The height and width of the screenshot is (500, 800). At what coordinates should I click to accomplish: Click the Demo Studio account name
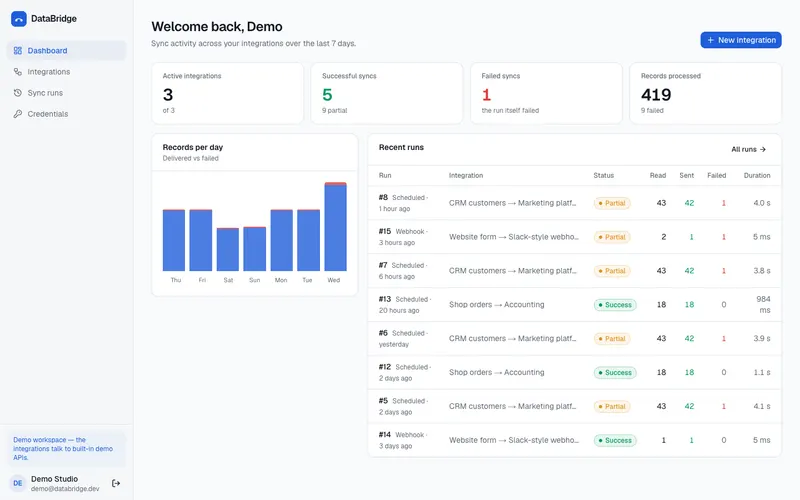click(55, 479)
